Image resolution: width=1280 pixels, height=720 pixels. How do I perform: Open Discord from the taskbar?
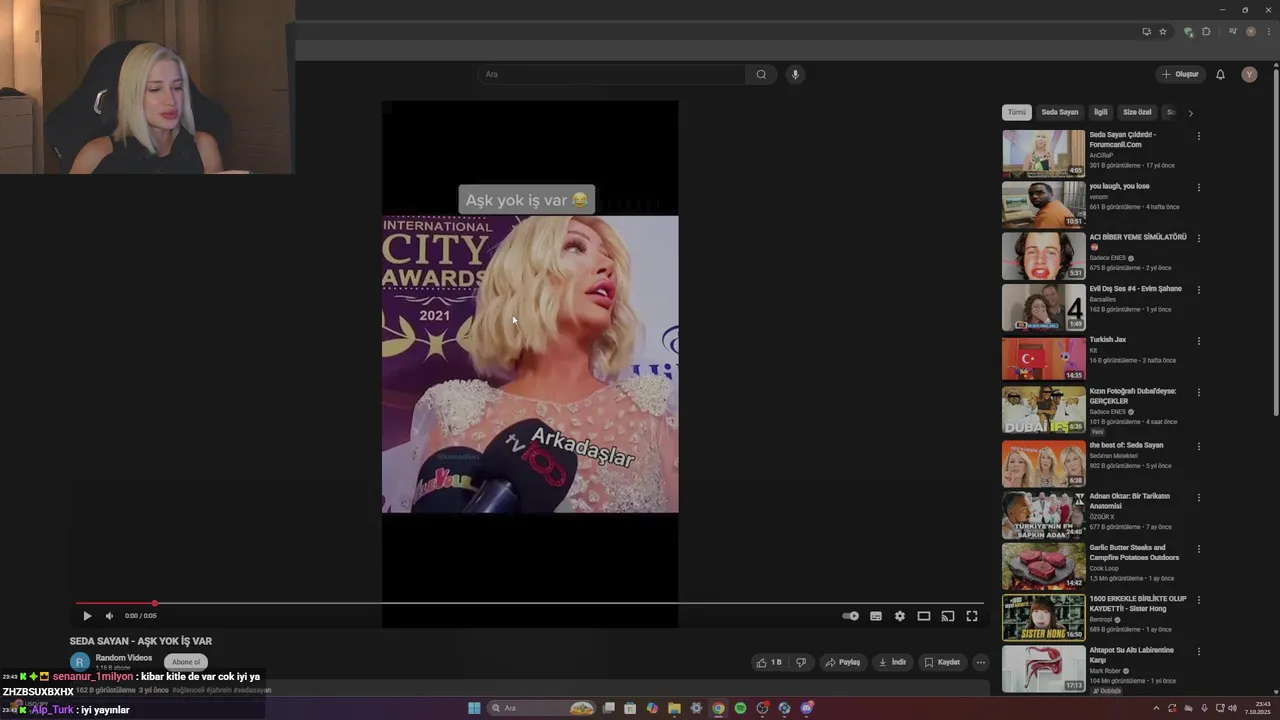[806, 708]
